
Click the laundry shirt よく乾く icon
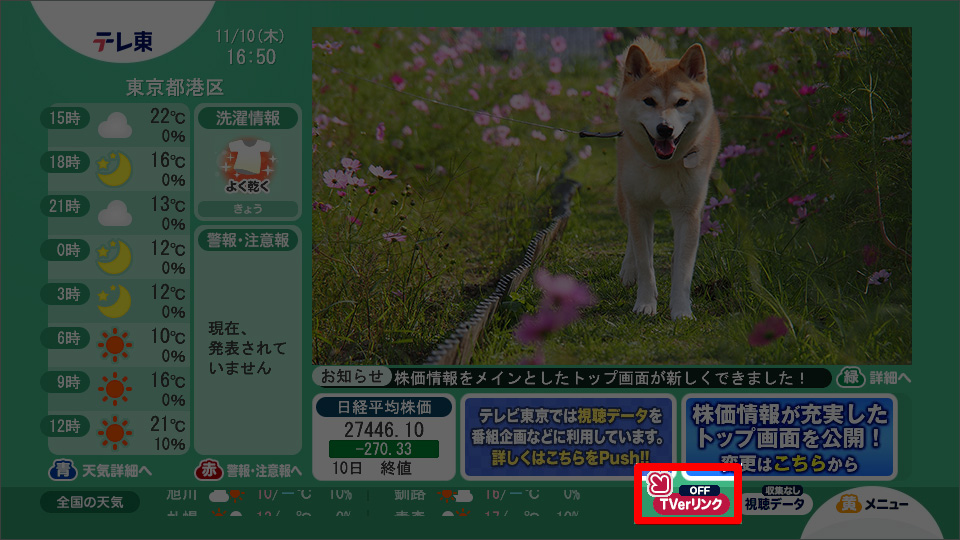coord(247,166)
